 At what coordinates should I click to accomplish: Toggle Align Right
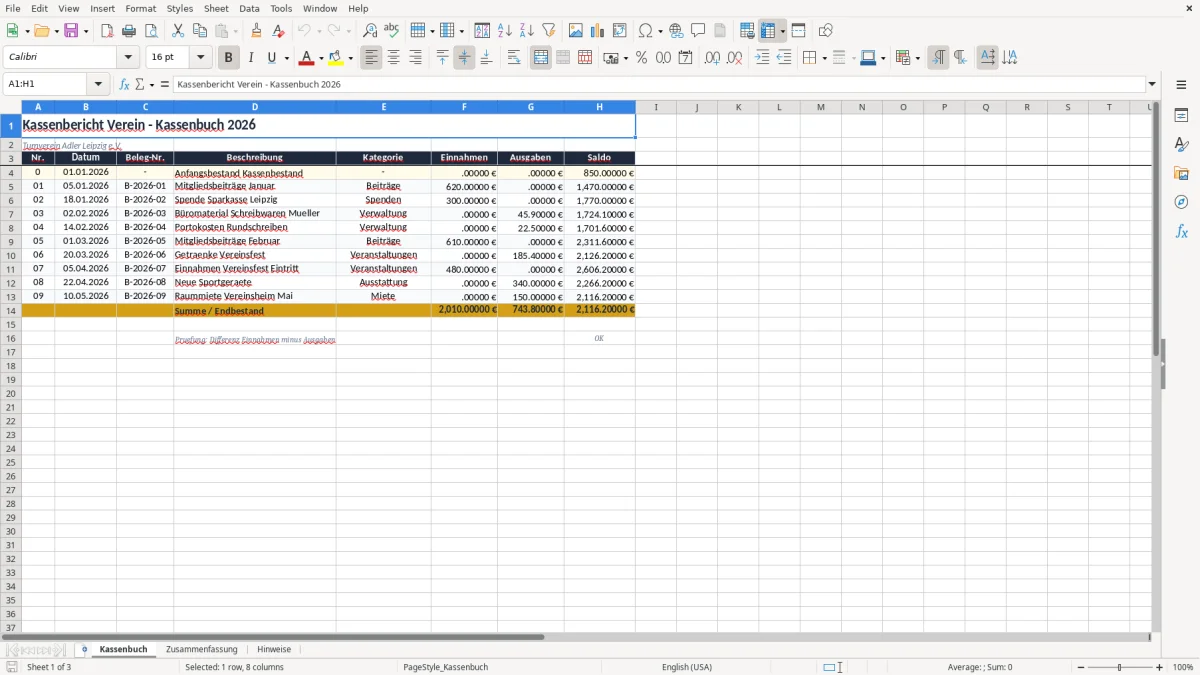(x=416, y=58)
